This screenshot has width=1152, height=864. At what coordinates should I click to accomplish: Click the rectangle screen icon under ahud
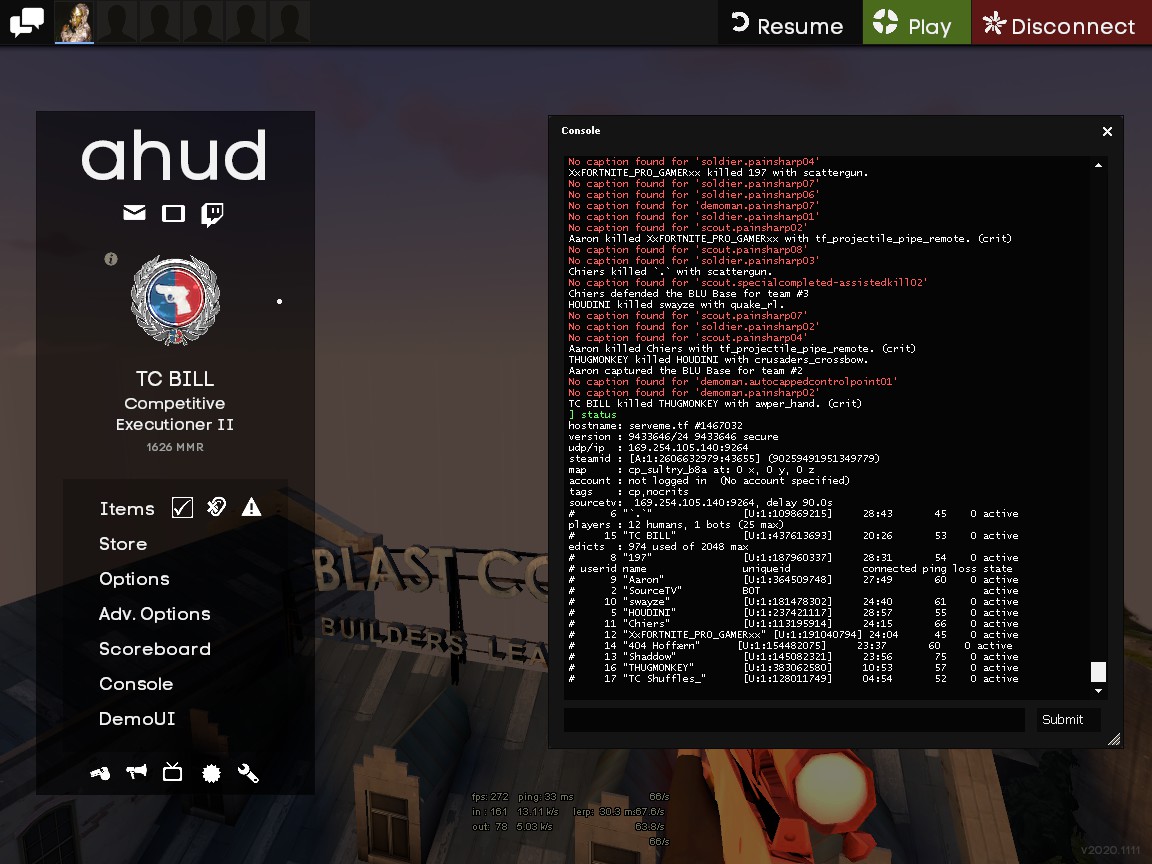(x=173, y=213)
